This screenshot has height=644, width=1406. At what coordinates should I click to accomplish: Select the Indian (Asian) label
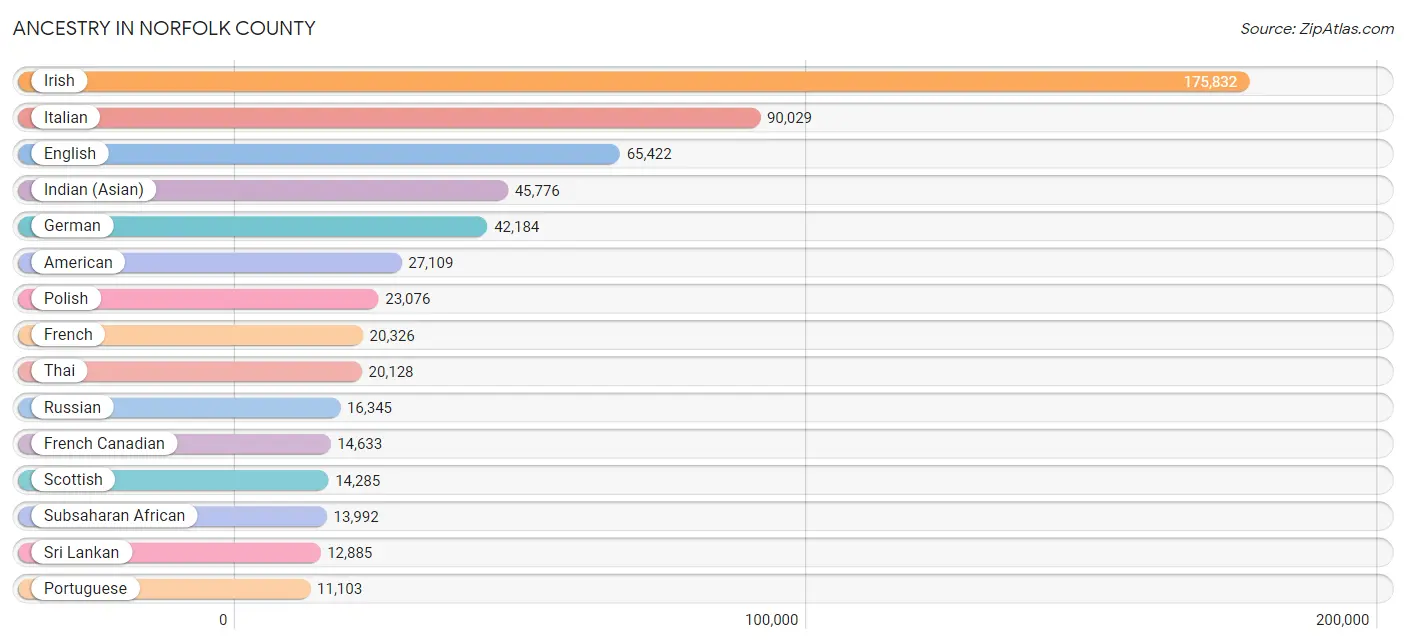click(x=94, y=190)
